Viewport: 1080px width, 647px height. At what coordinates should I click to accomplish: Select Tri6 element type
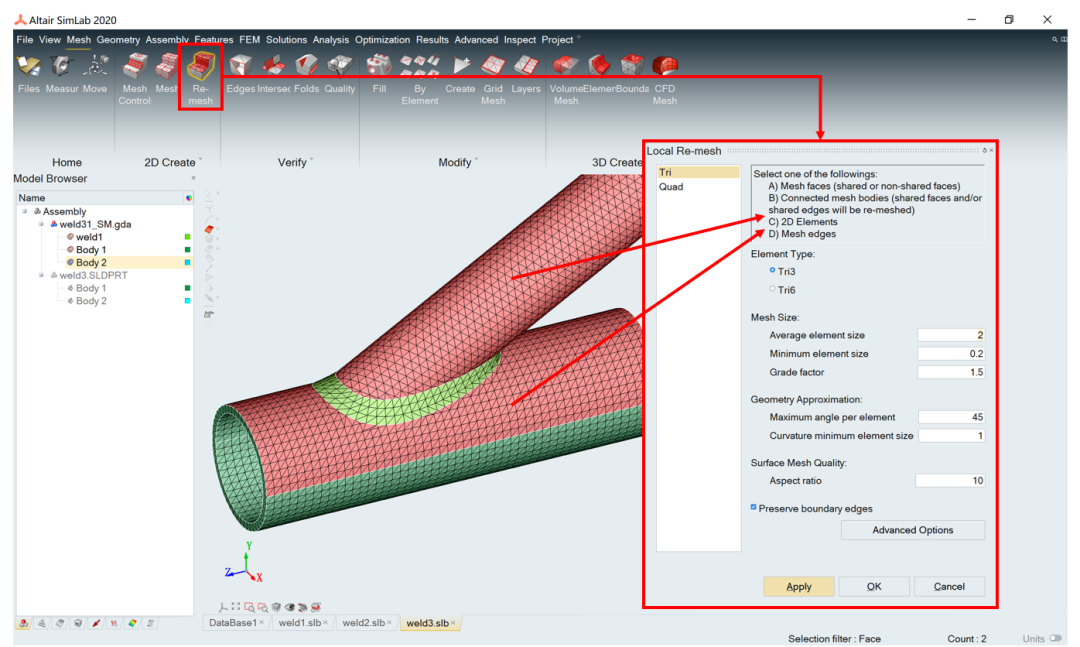pos(772,289)
